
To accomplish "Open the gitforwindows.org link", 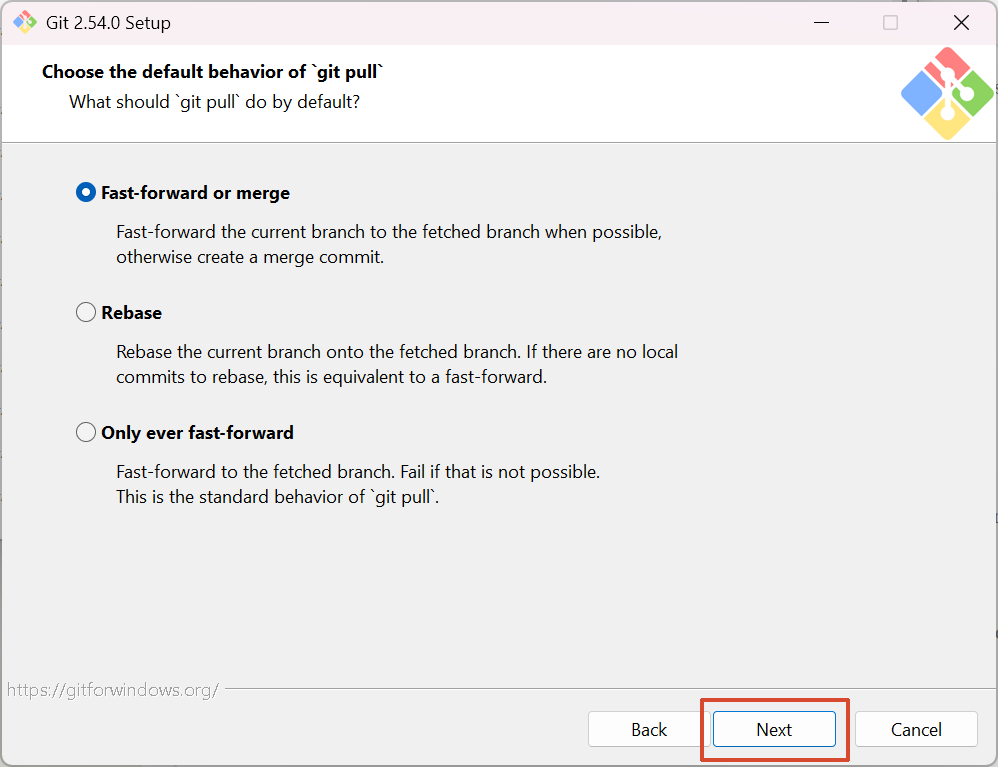I will pos(113,690).
